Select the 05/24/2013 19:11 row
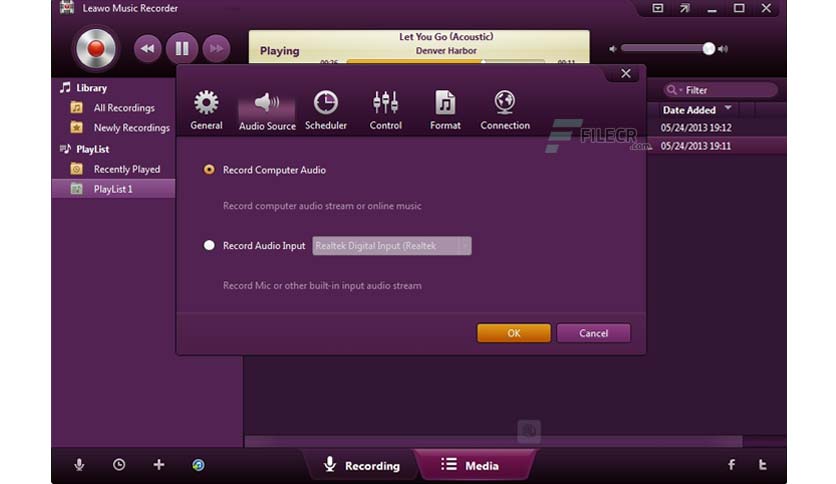Image resolution: width=836 pixels, height=484 pixels. (x=716, y=146)
